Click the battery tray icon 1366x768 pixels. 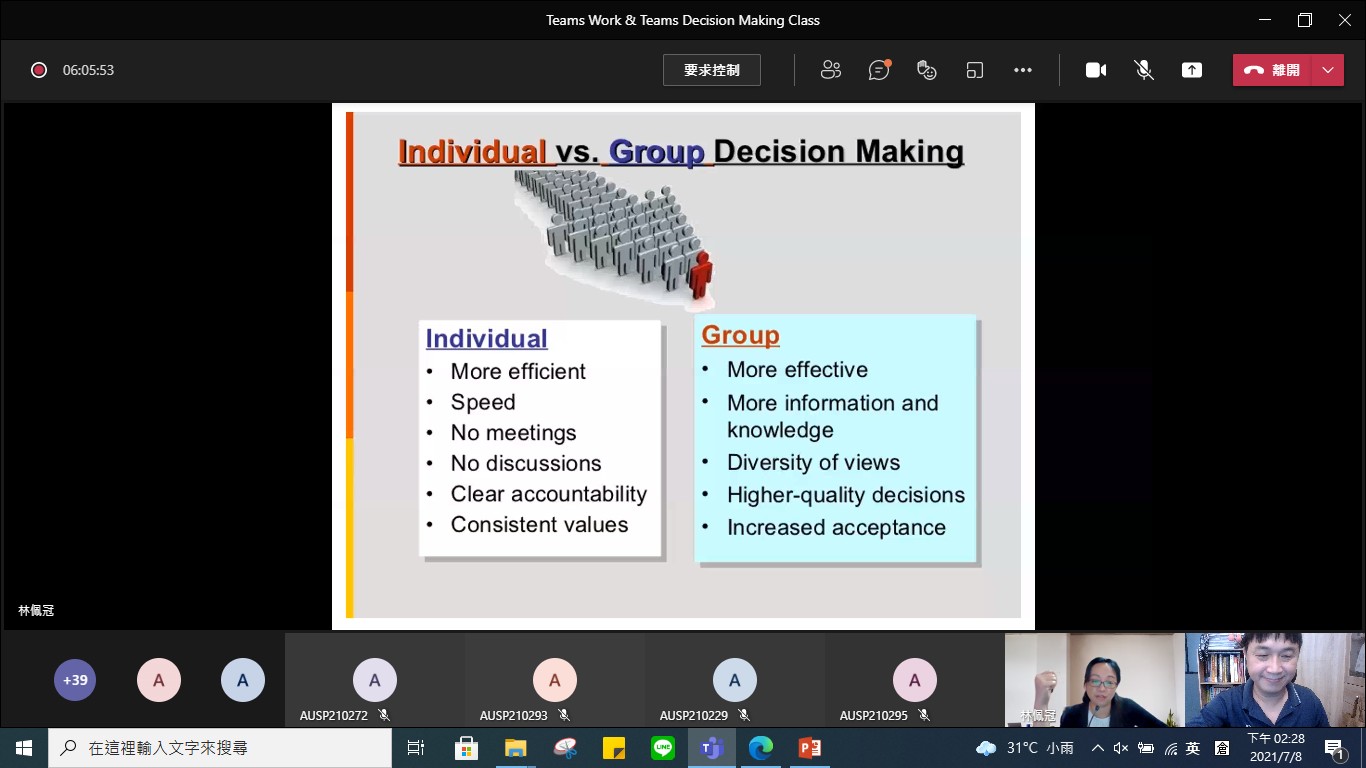tap(1146, 748)
